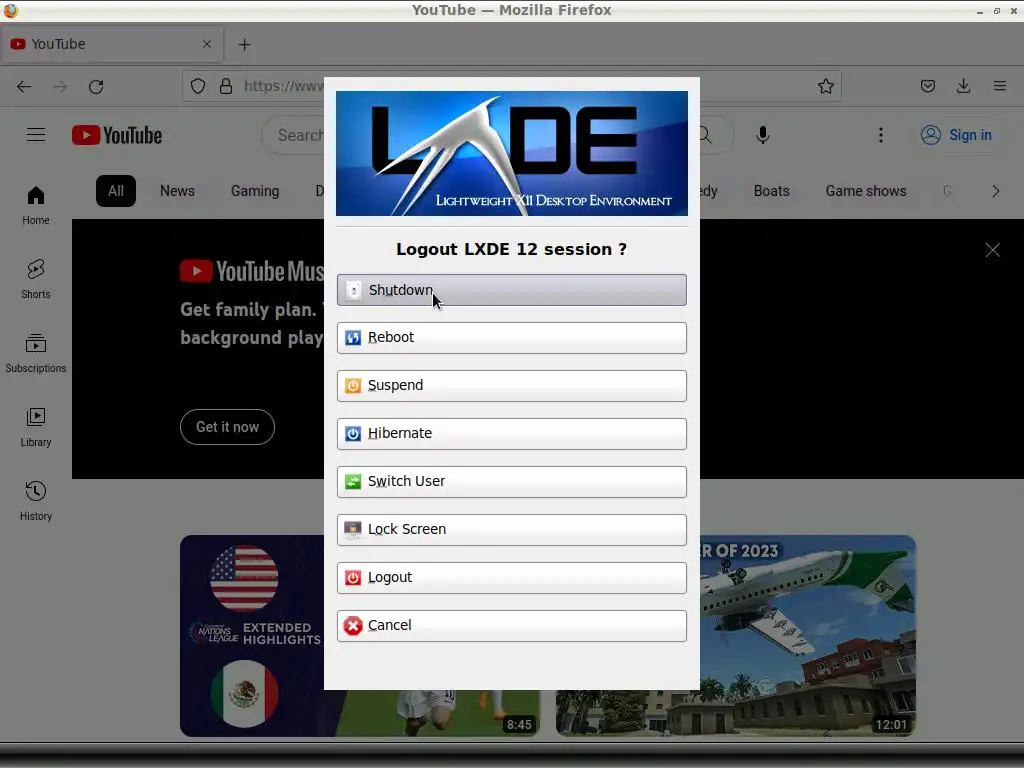
Task: Open Shorts in YouTube sidebar
Action: point(35,279)
